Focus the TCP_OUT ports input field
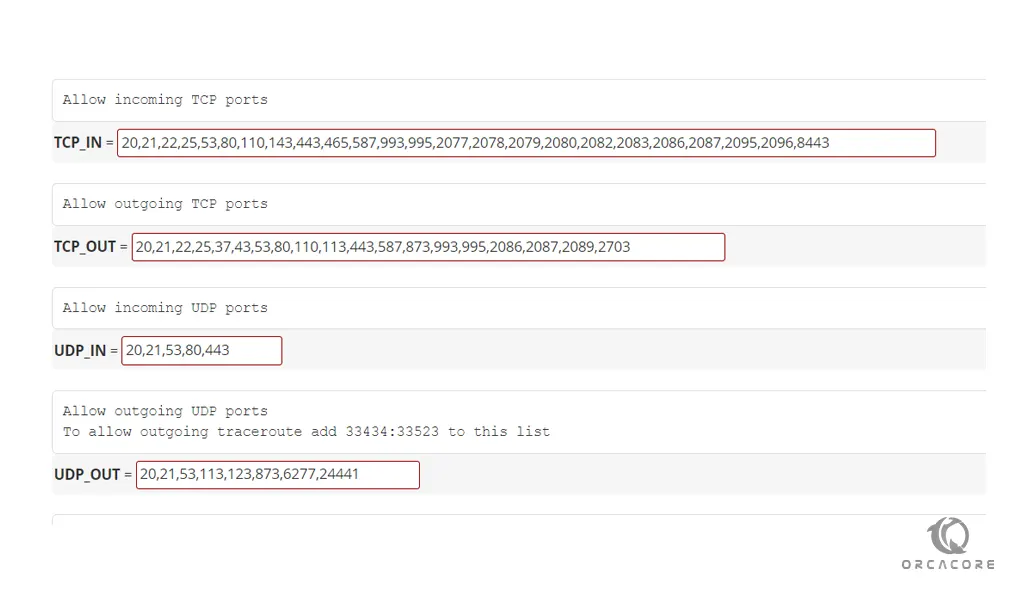This screenshot has height=600, width=1024. click(428, 247)
